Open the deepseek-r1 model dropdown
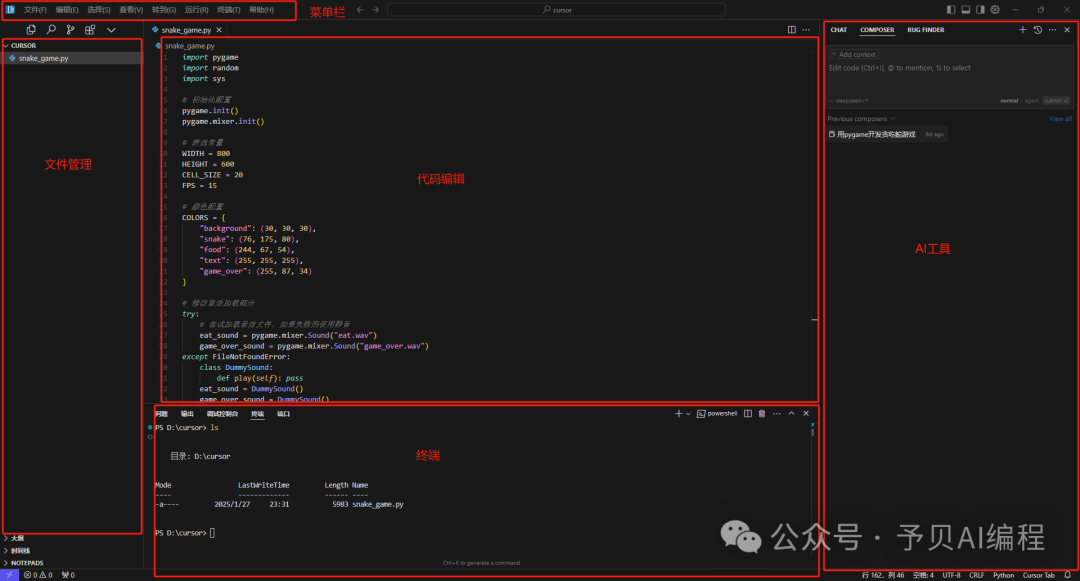Image resolution: width=1080 pixels, height=581 pixels. coord(849,101)
